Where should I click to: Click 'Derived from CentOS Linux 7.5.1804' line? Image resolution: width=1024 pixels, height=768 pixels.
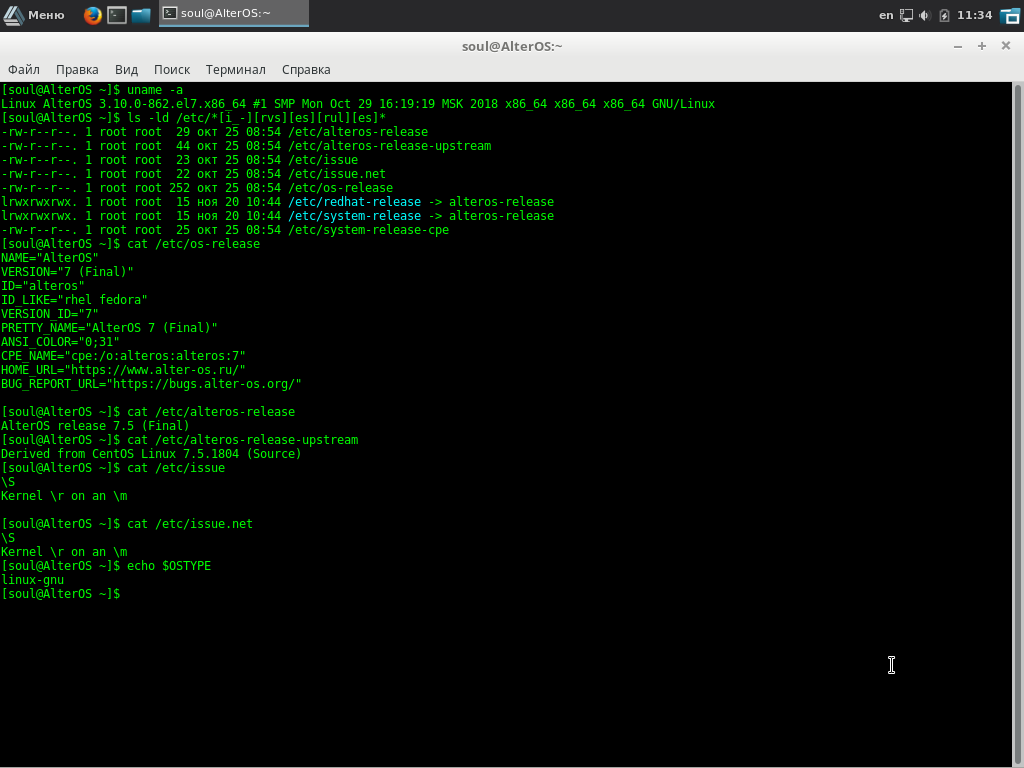[151, 454]
